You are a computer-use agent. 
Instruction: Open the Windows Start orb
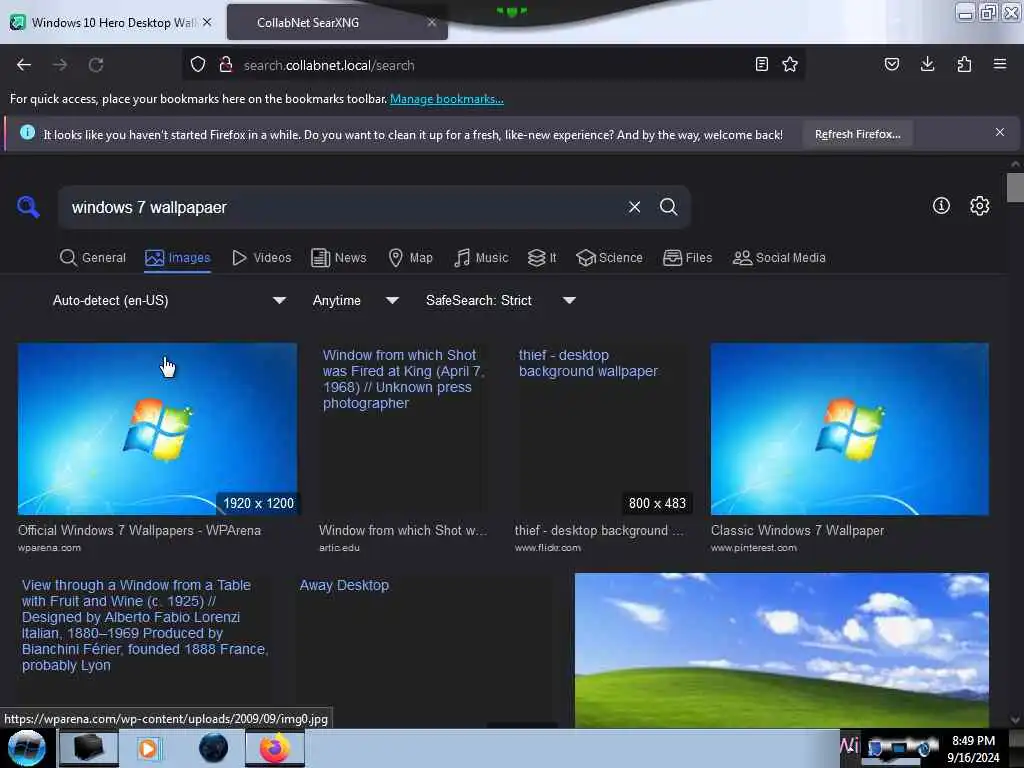click(27, 748)
